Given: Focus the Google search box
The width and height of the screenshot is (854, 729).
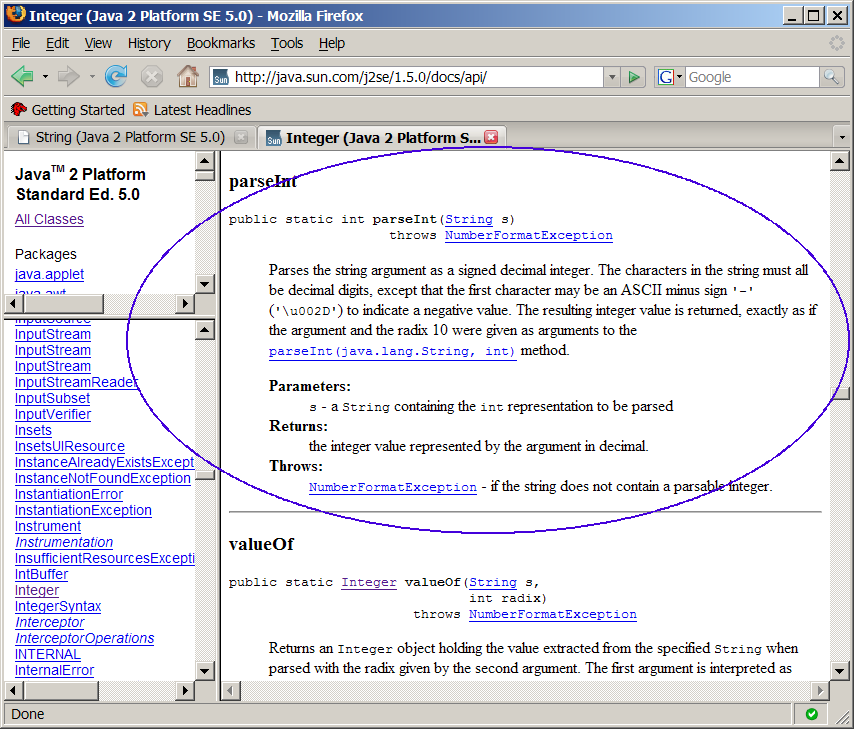Looking at the screenshot, I should pyautogui.click(x=752, y=77).
